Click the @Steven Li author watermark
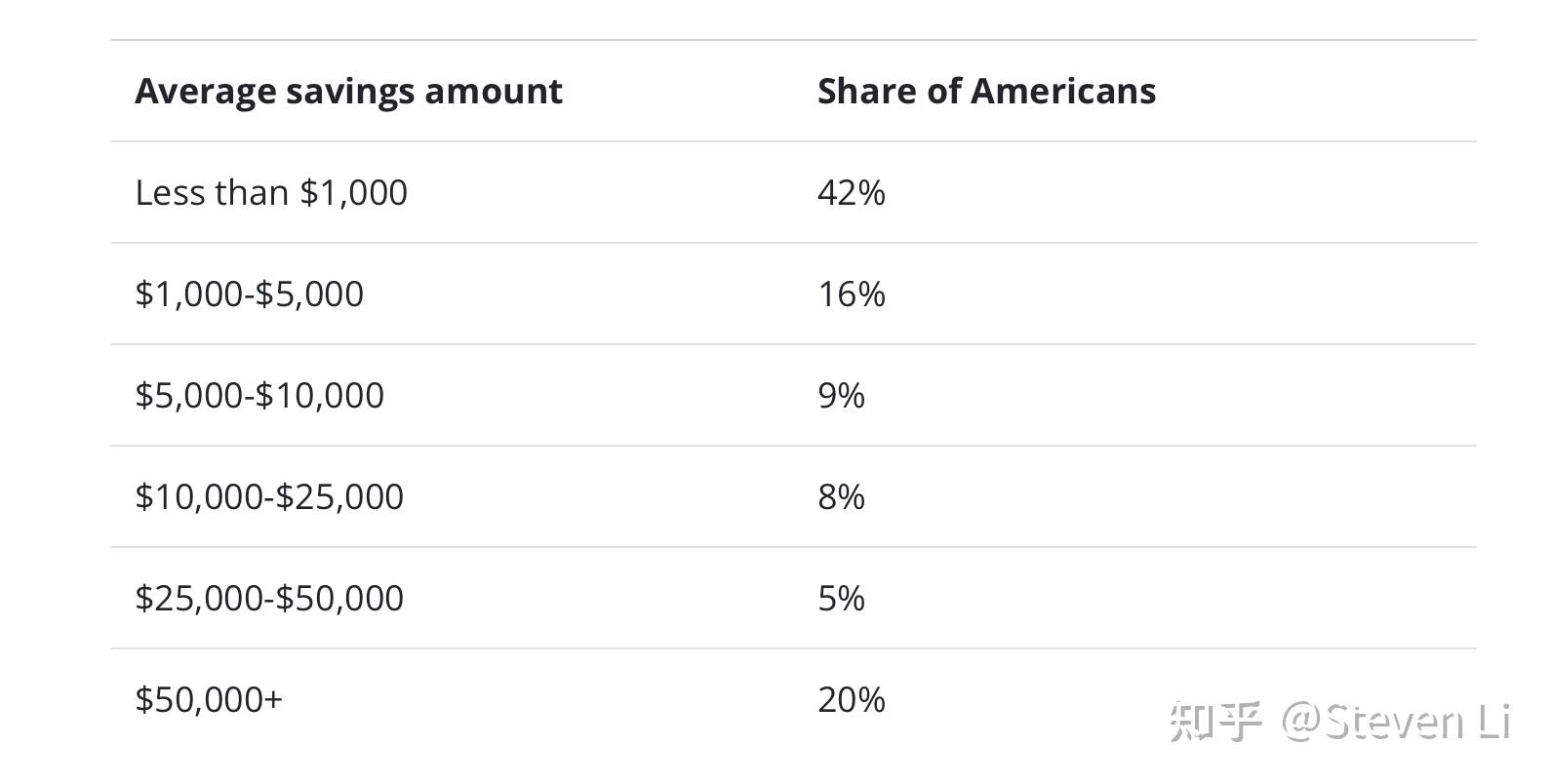Image resolution: width=1550 pixels, height=784 pixels. [x=1396, y=722]
